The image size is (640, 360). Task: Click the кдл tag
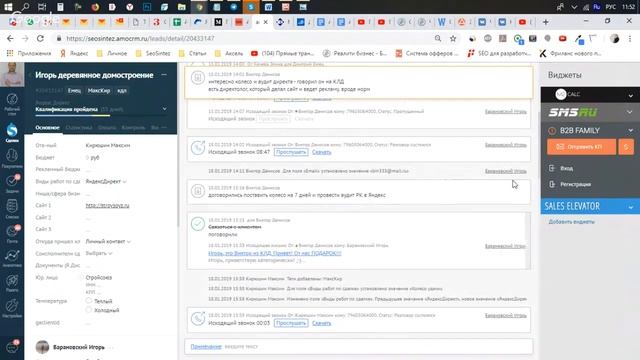coord(122,90)
